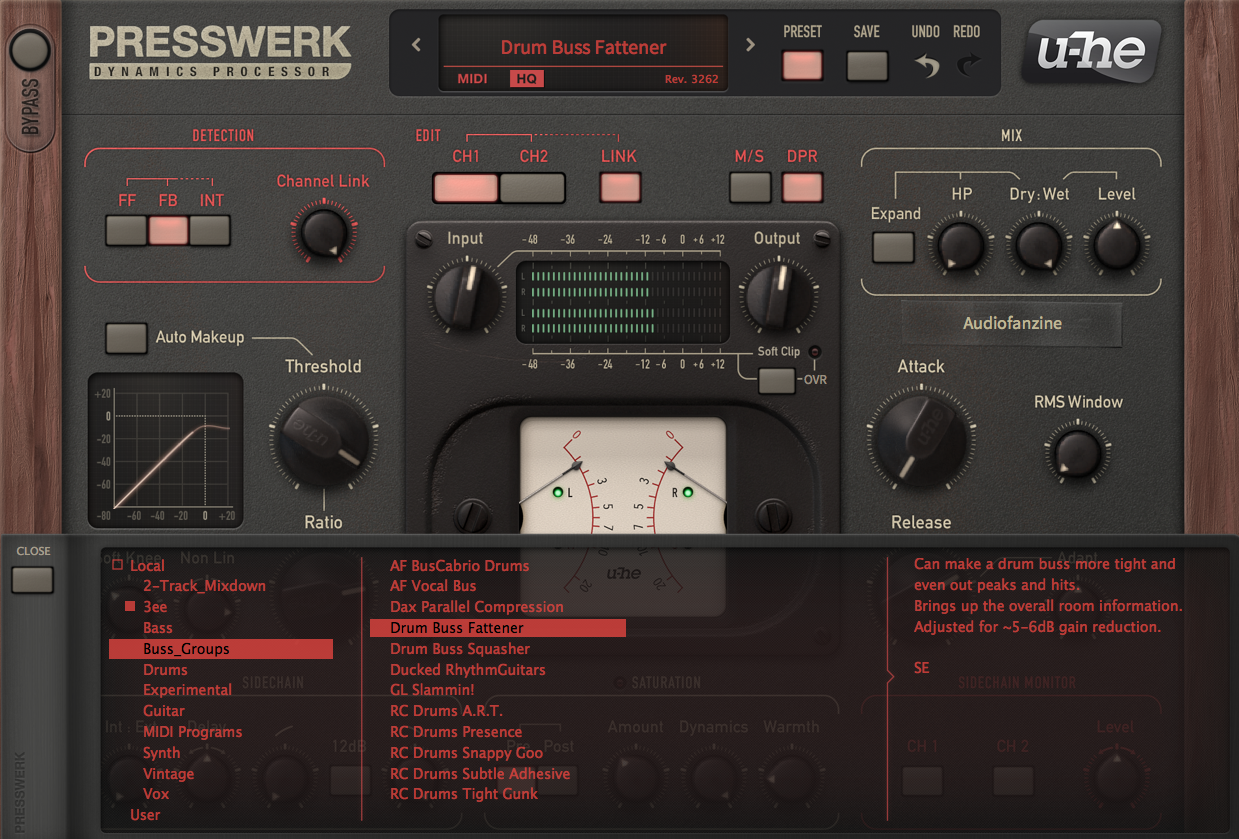Select FB detection mode
Viewport: 1239px width, 839px height.
coord(168,230)
